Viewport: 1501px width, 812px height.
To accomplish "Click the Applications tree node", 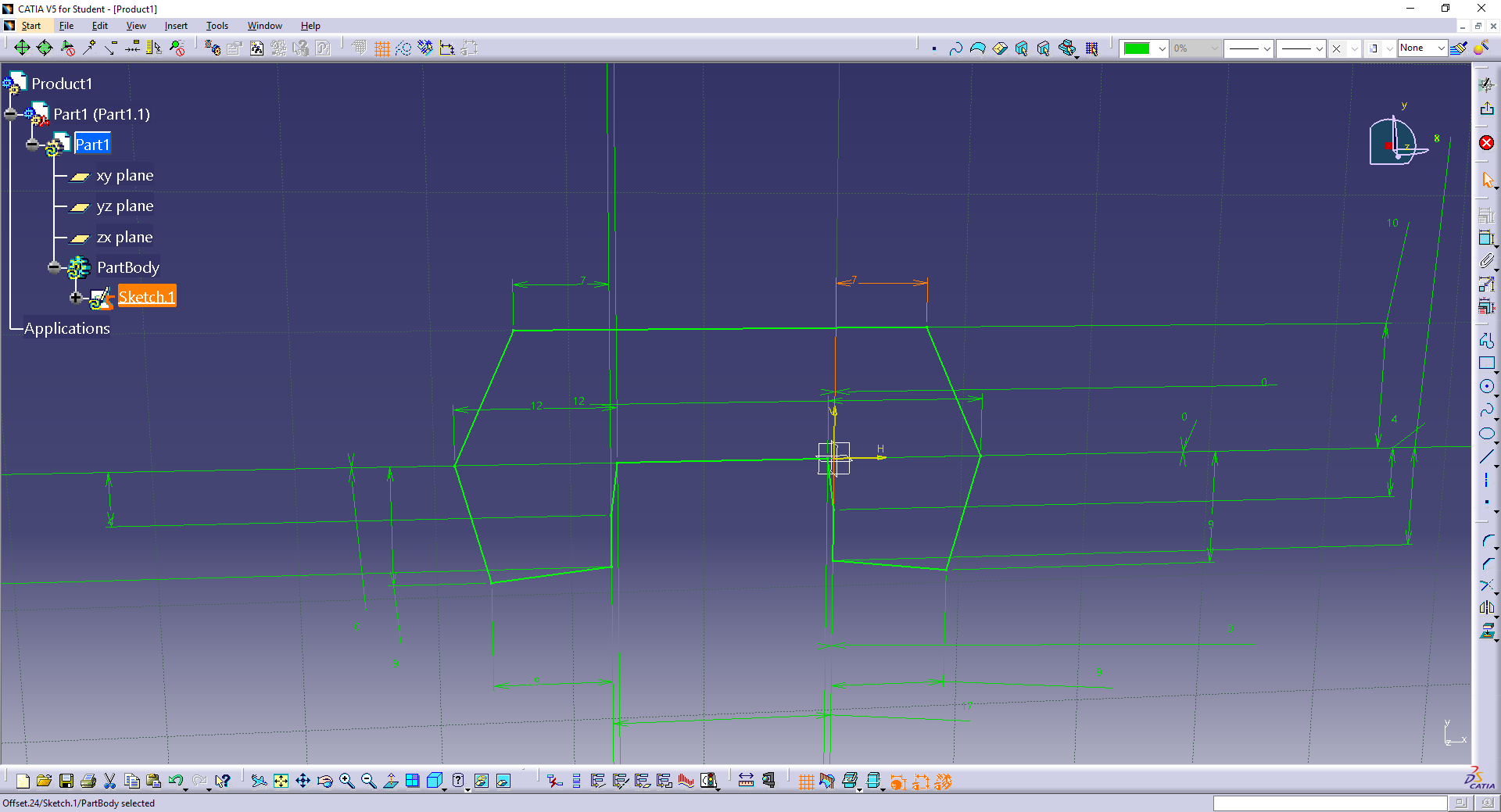I will tap(67, 328).
